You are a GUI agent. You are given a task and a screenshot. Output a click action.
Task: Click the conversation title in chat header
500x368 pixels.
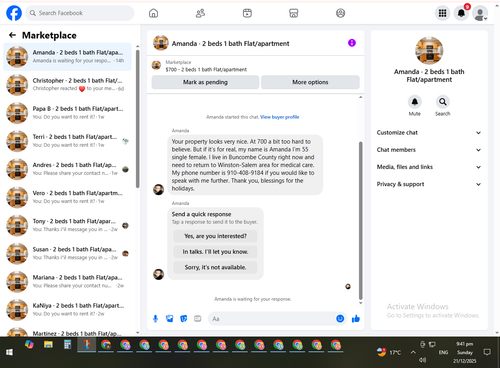pyautogui.click(x=230, y=44)
